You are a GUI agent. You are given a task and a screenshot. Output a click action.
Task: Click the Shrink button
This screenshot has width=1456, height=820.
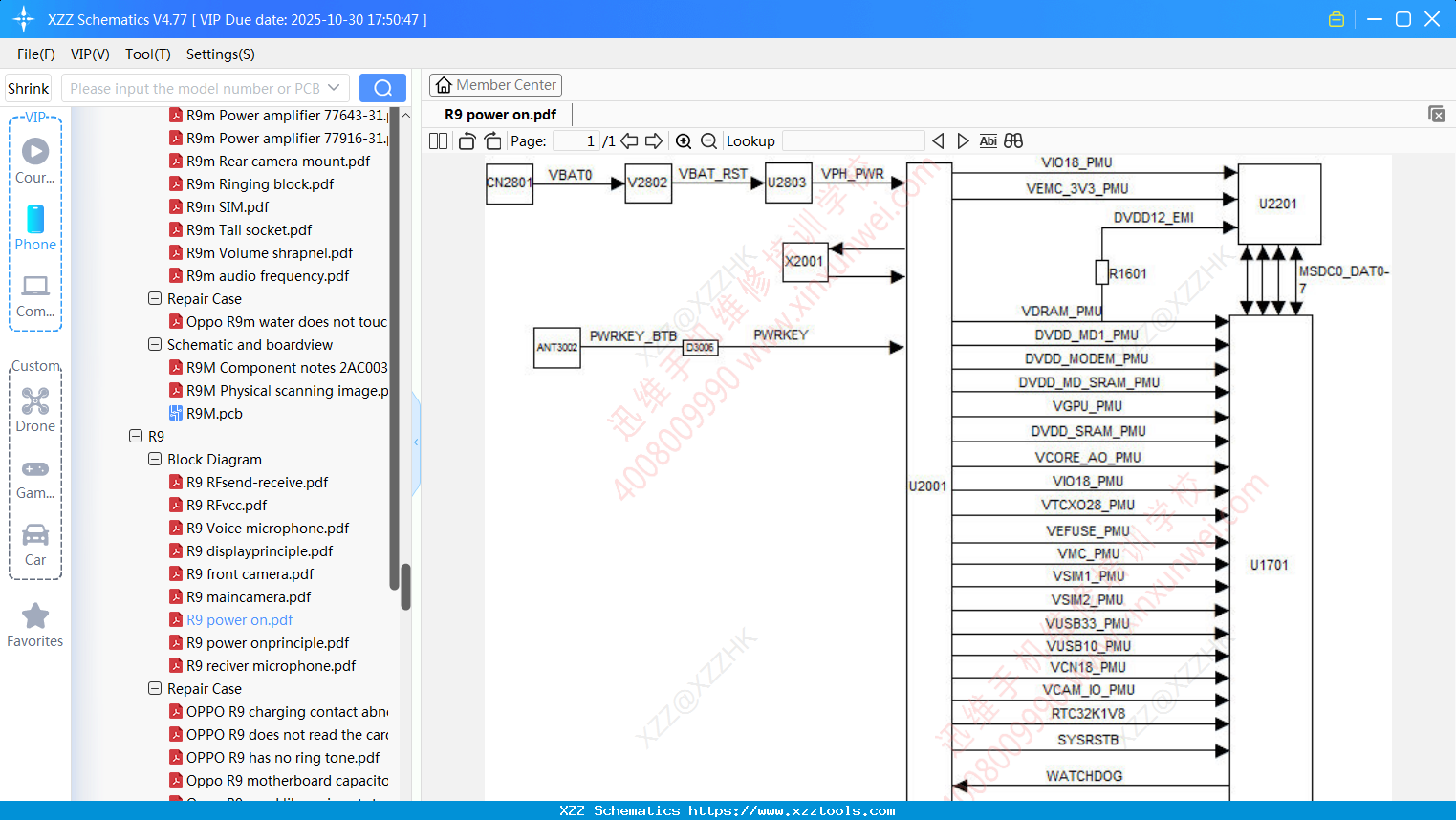(x=29, y=88)
